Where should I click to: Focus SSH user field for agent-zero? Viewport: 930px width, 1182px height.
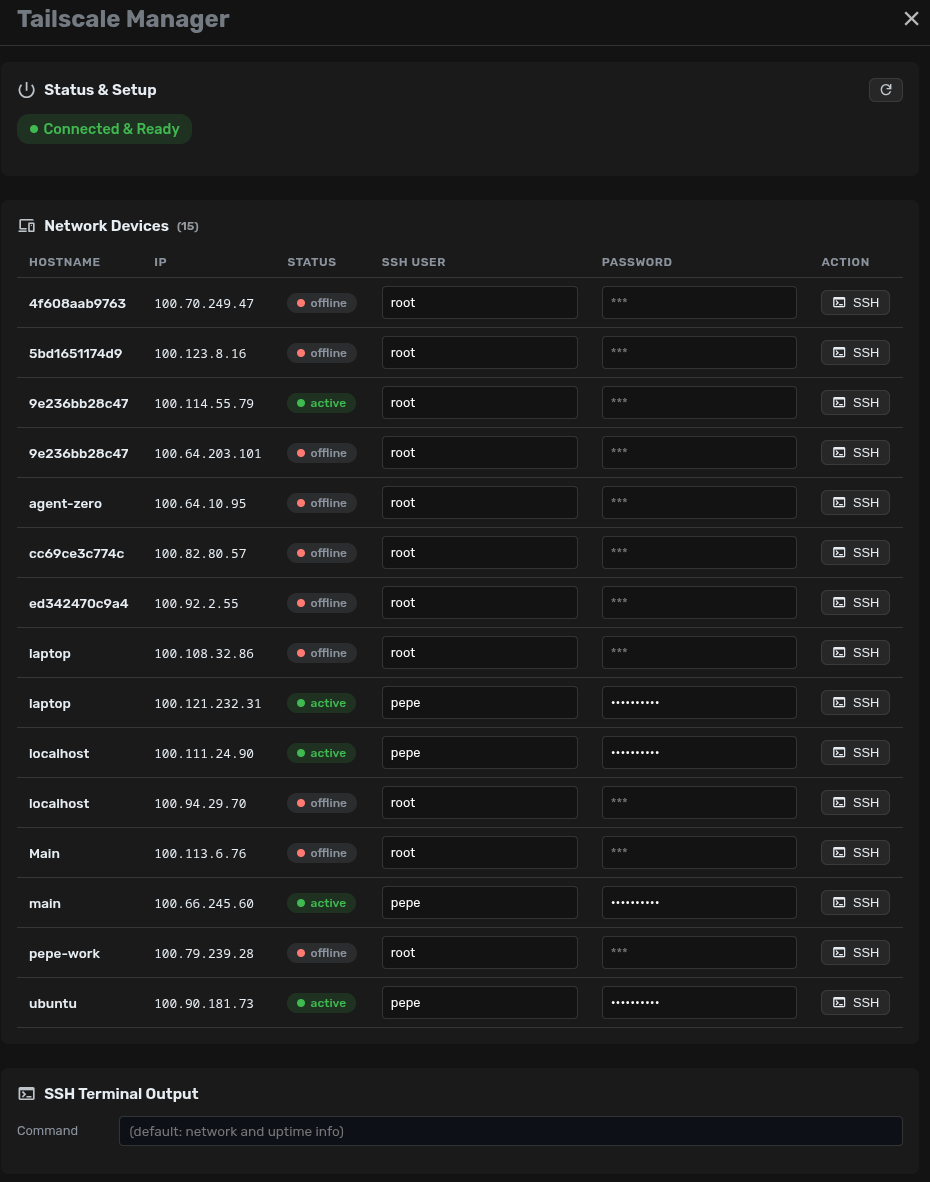point(479,502)
